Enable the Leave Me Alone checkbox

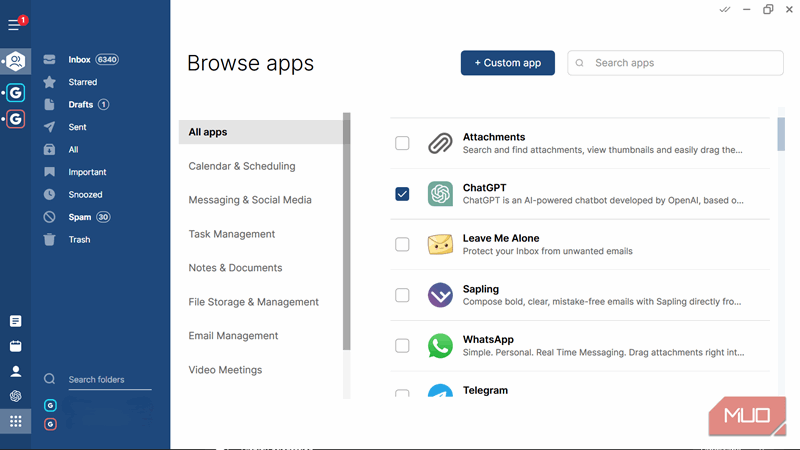402,244
